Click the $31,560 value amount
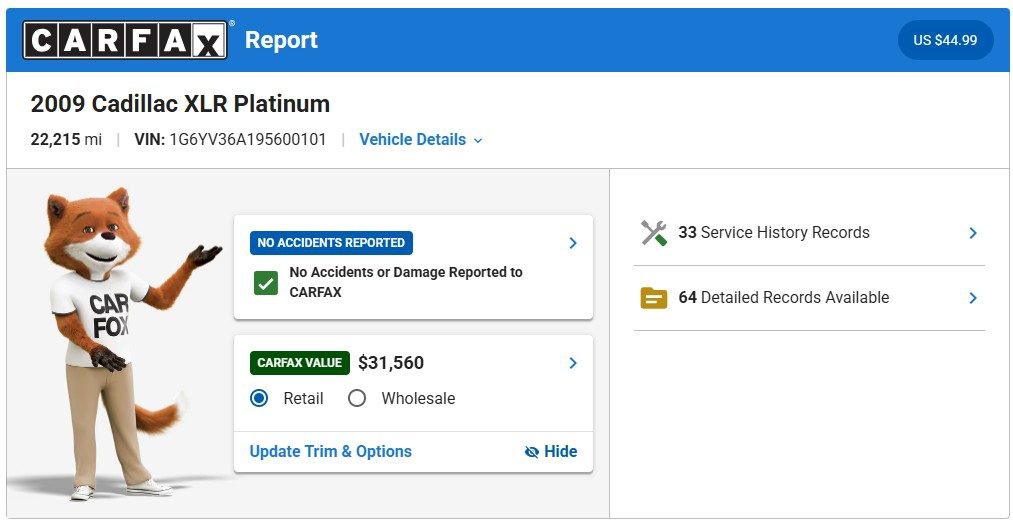Viewport: 1013px width, 525px height. pos(391,363)
